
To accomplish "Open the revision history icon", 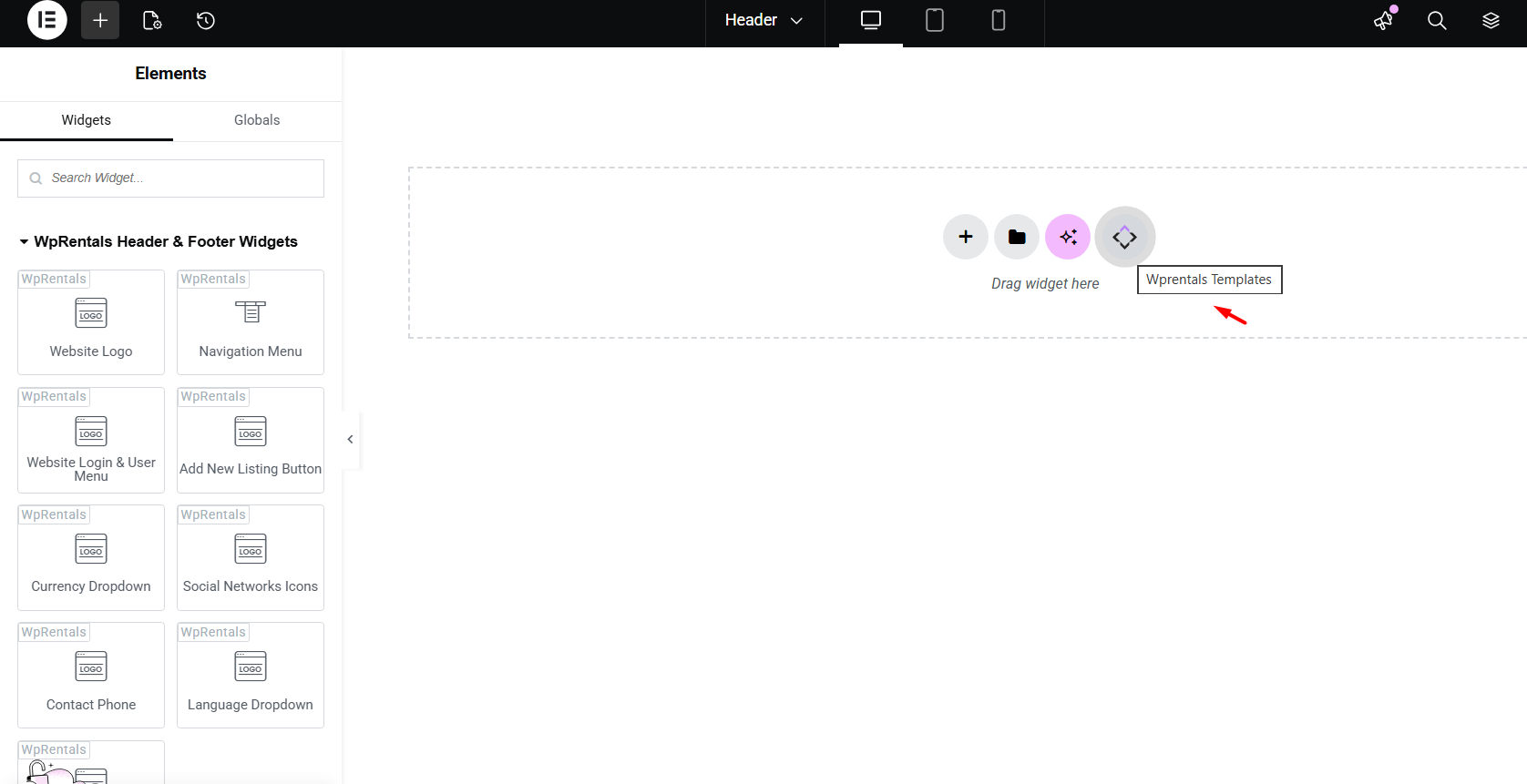I will pyautogui.click(x=206, y=20).
